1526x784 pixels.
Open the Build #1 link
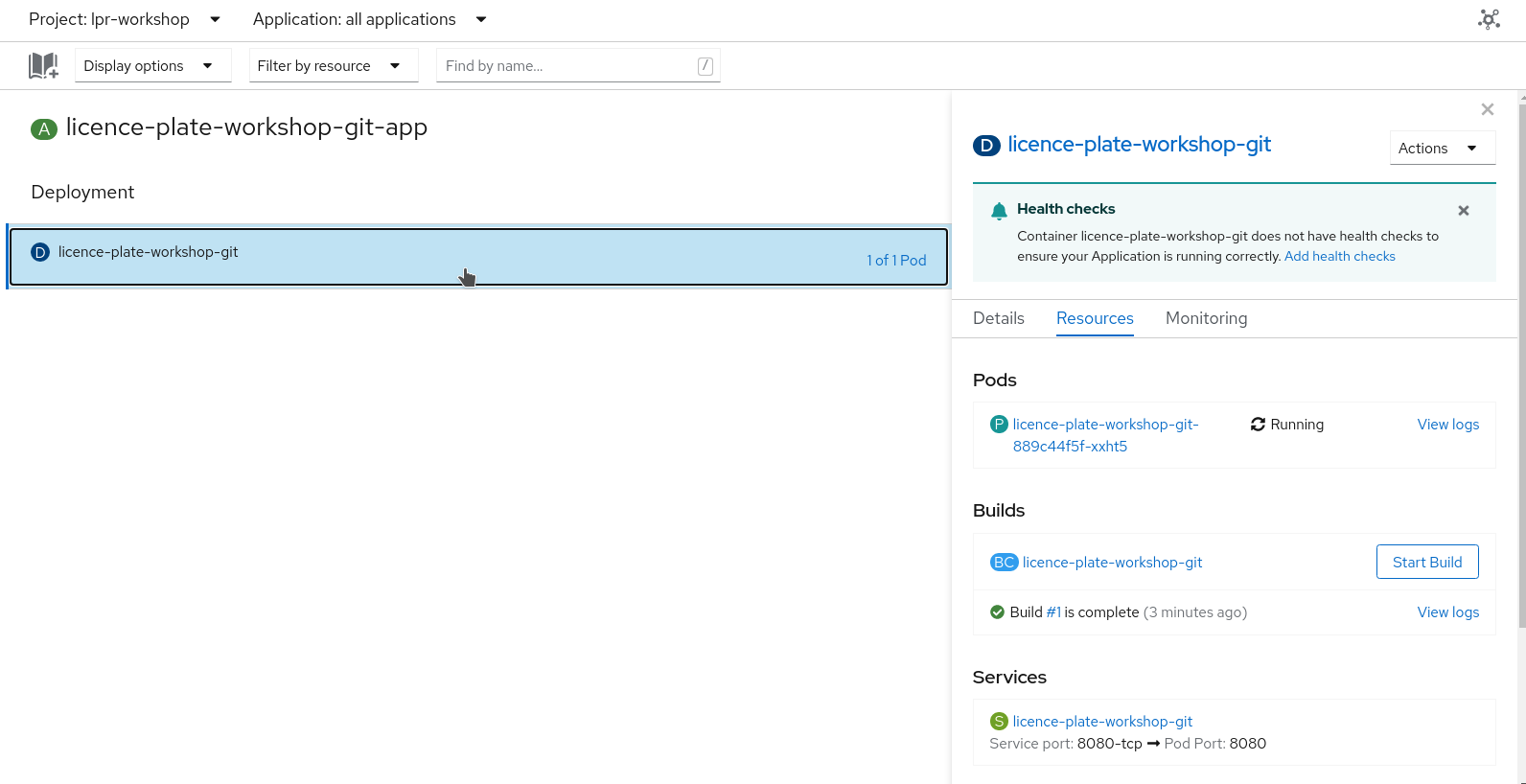coord(1053,612)
